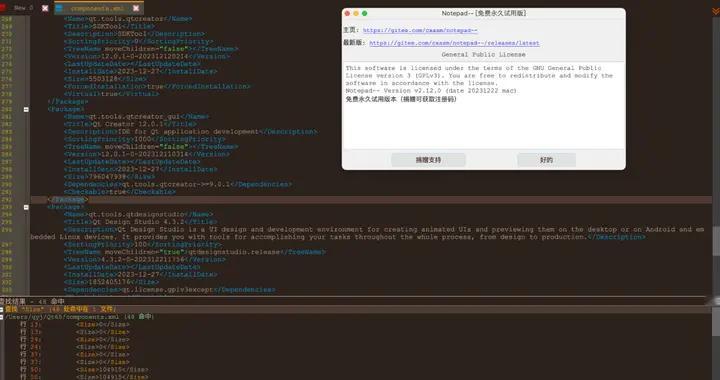
Task: Click Dependencies value qt.license.gplv3except
Action: 167,290
